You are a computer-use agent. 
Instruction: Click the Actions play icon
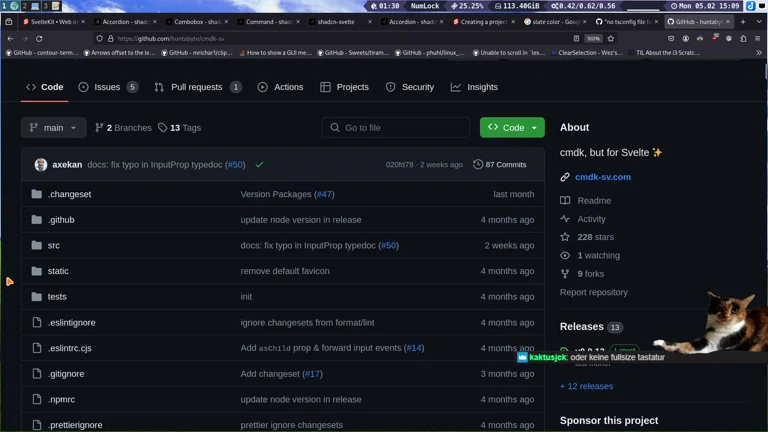click(263, 87)
